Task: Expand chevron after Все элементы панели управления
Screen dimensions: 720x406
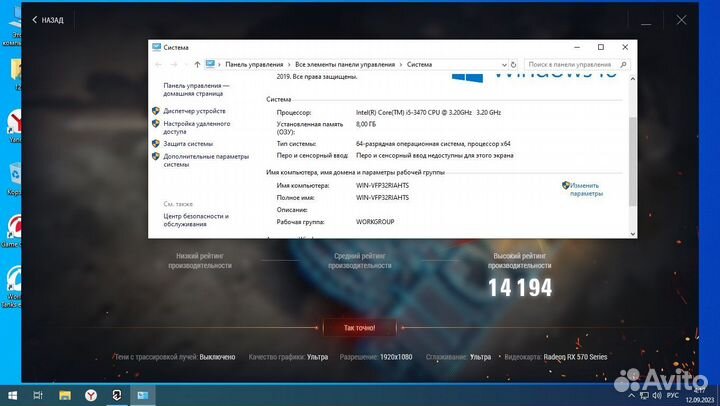Action: pos(401,65)
